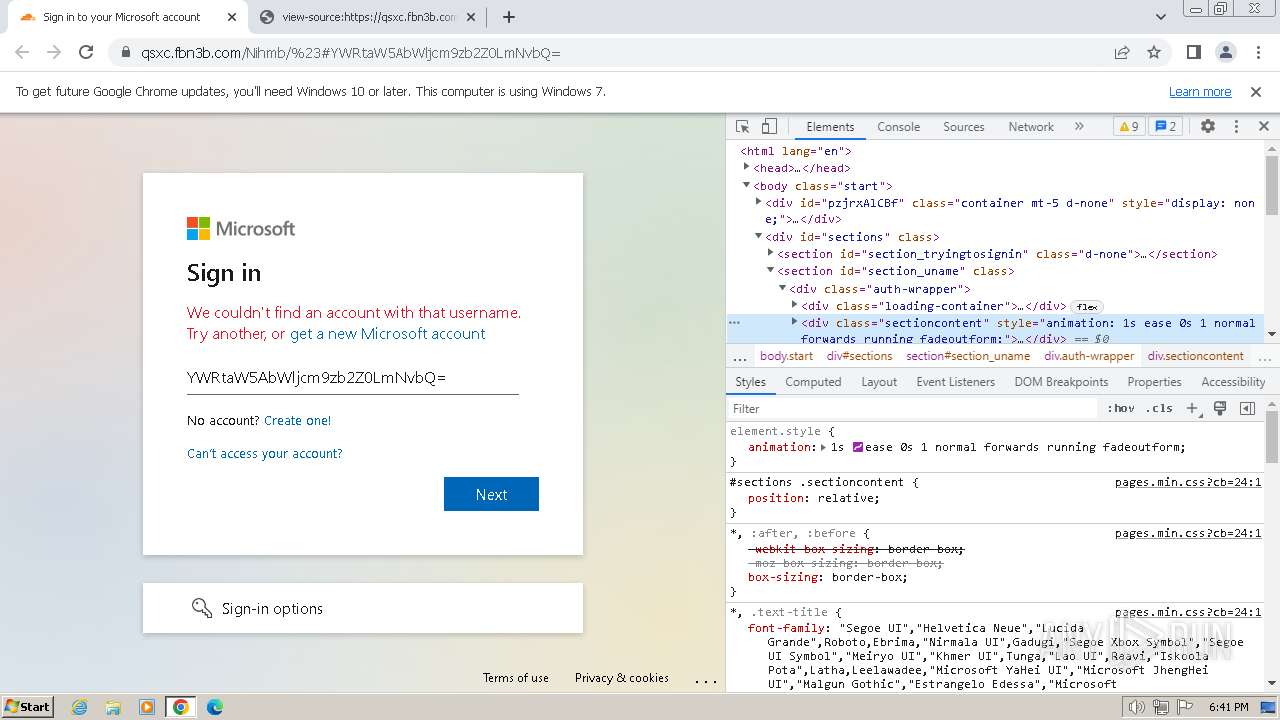Click the Learn more link in update bar

coord(1200,91)
